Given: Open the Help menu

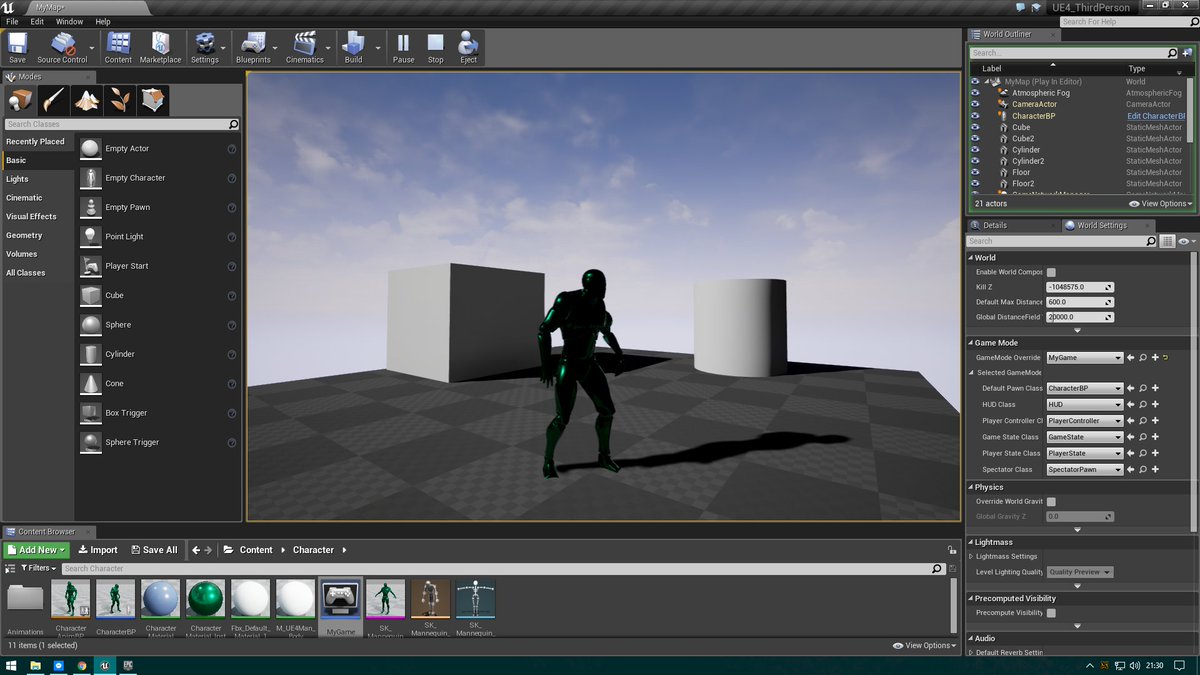Looking at the screenshot, I should tap(103, 21).
